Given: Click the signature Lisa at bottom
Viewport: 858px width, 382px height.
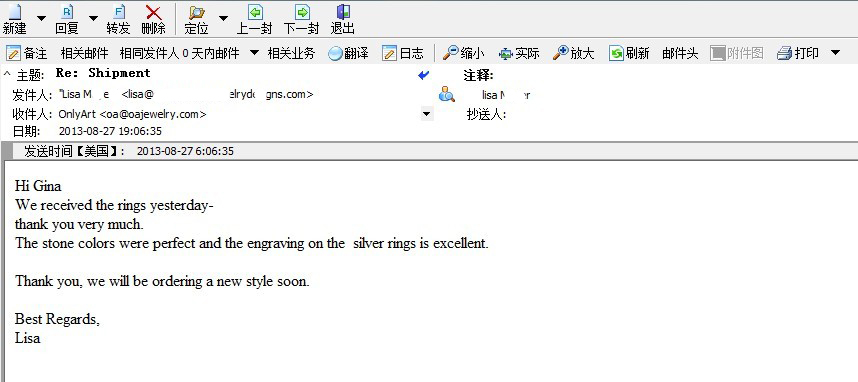Looking at the screenshot, I should pyautogui.click(x=27, y=338).
